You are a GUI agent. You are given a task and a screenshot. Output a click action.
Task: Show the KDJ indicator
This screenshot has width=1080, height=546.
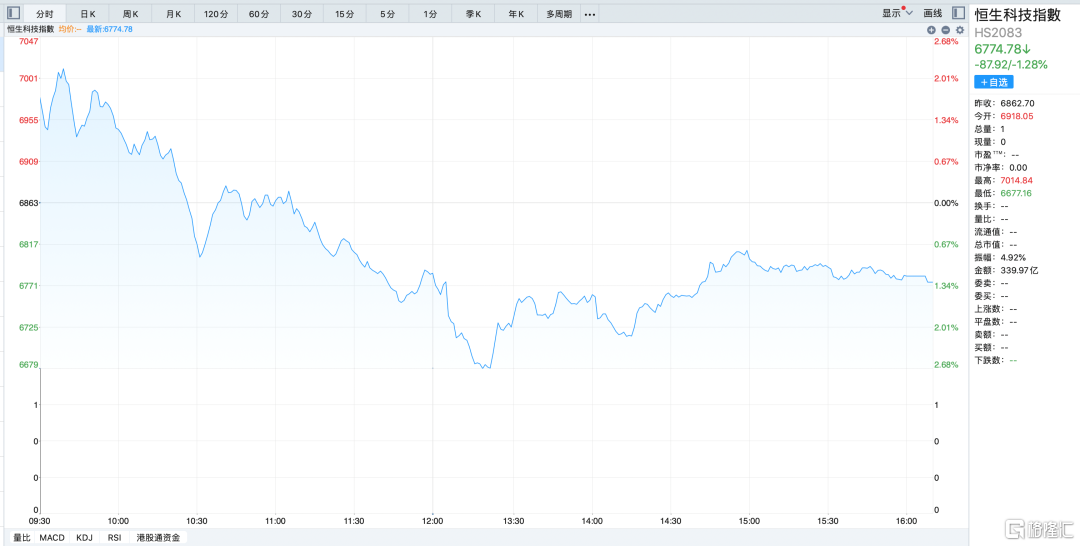coord(84,538)
